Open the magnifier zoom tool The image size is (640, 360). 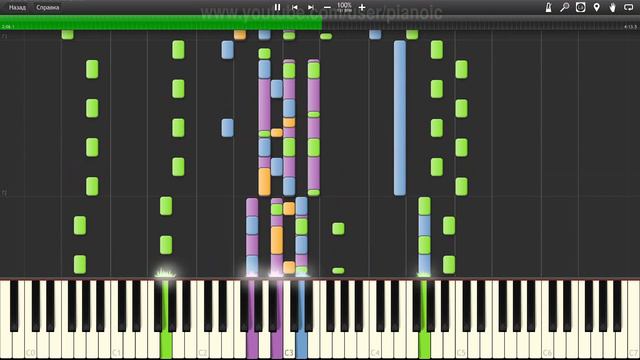coord(564,7)
